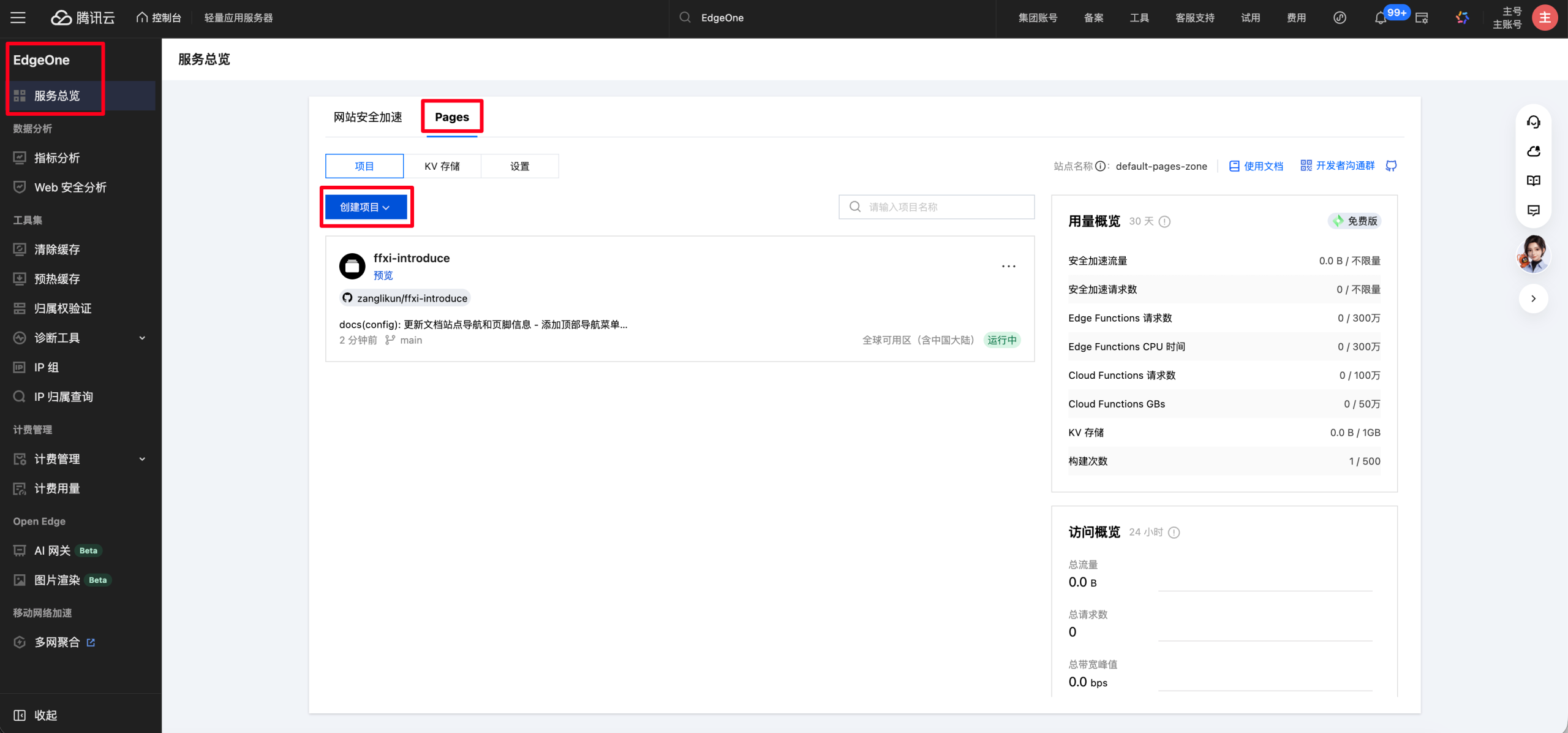This screenshot has height=733, width=1568.
Task: Expand the 诊断工具 submenu
Action: (142, 338)
